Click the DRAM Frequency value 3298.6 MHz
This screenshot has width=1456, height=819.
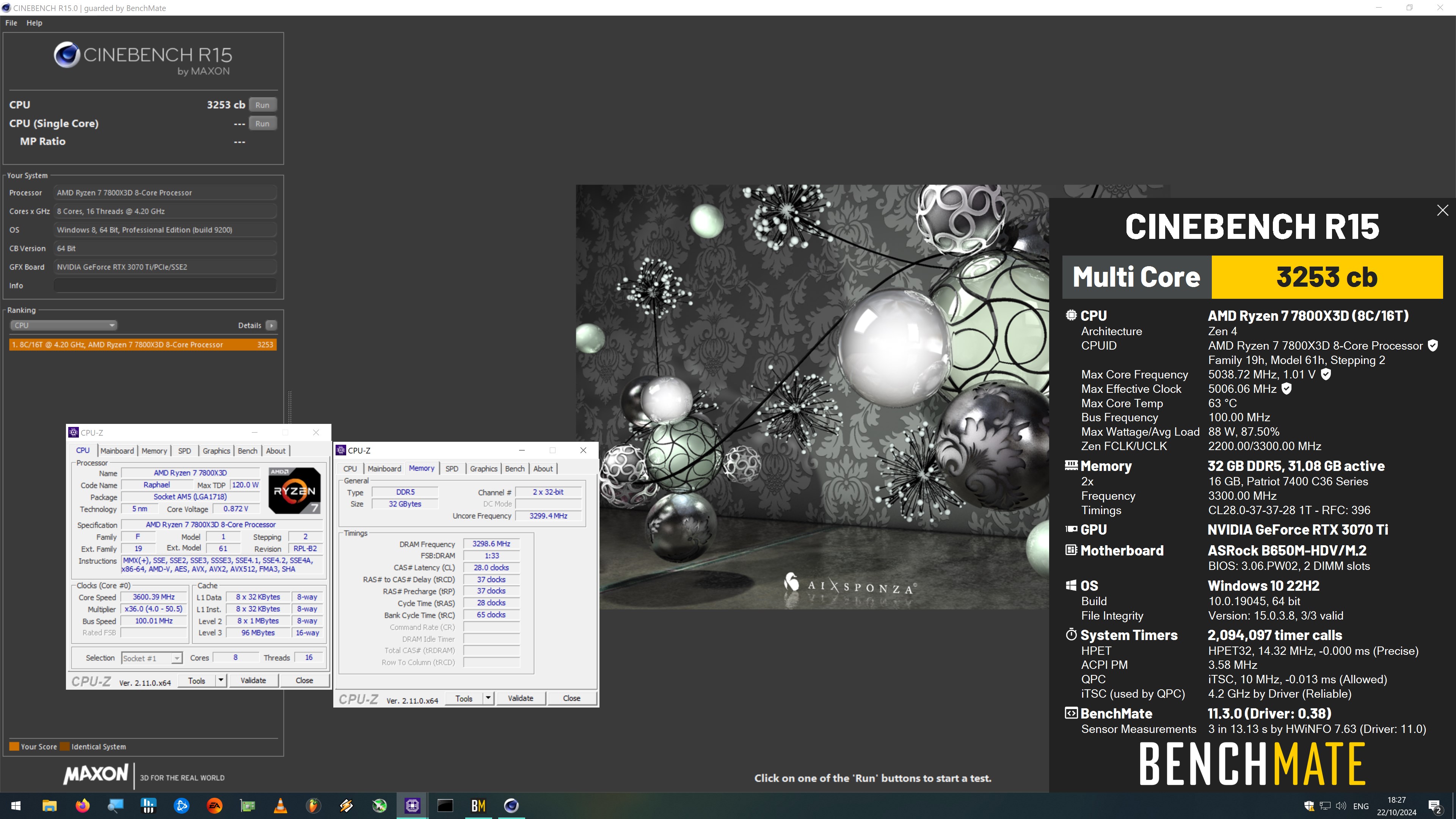pyautogui.click(x=491, y=544)
